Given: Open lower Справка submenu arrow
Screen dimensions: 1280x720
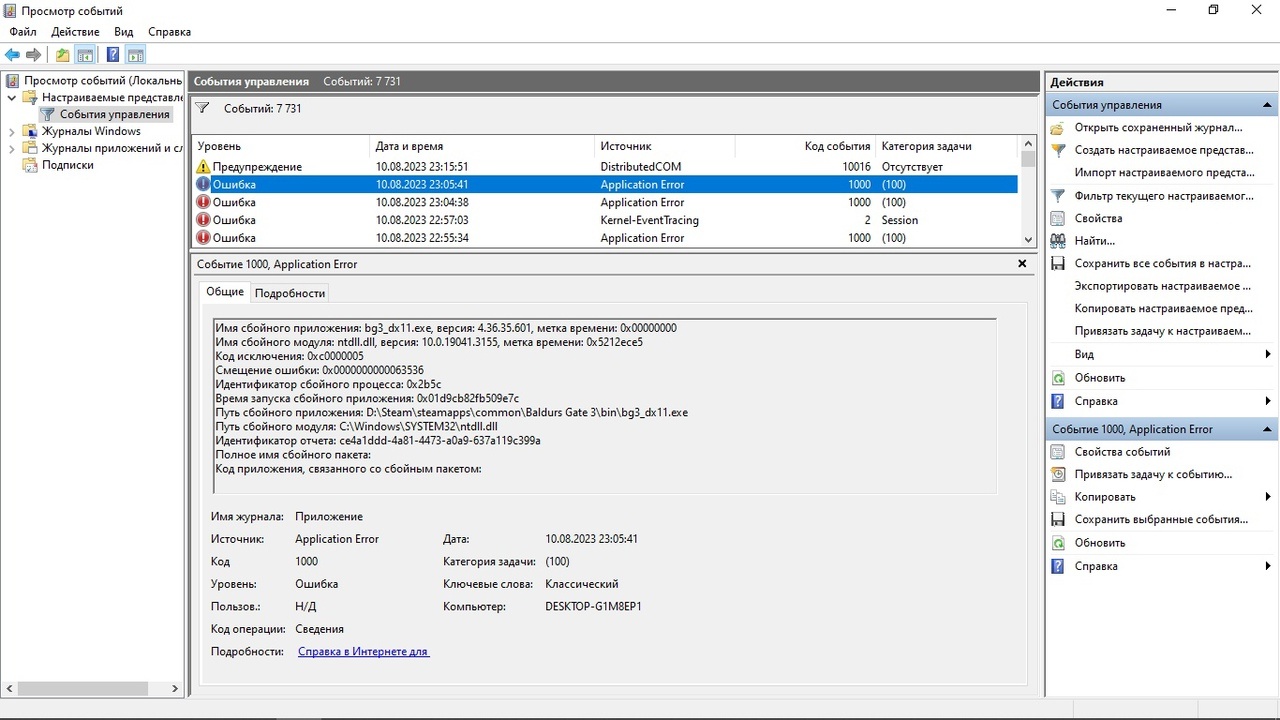Looking at the screenshot, I should coord(1268,566).
